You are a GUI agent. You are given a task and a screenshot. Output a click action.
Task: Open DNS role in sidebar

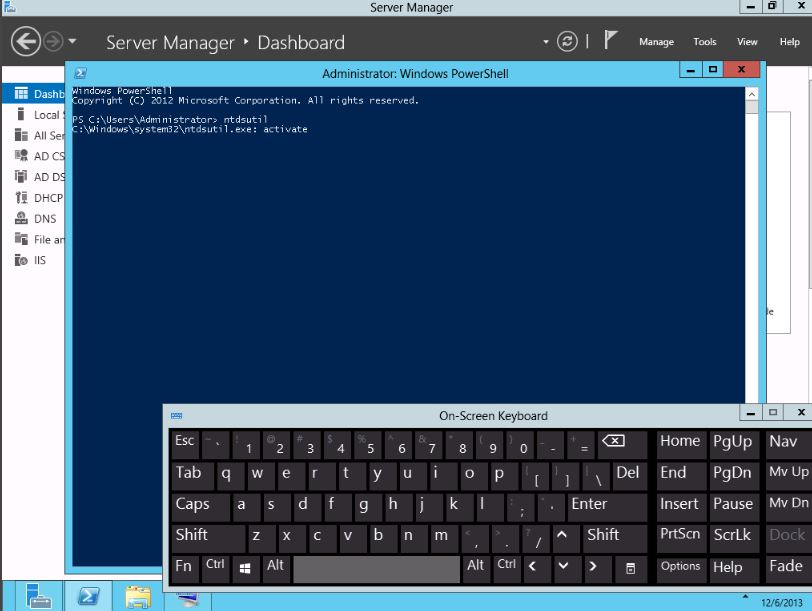[x=34, y=219]
